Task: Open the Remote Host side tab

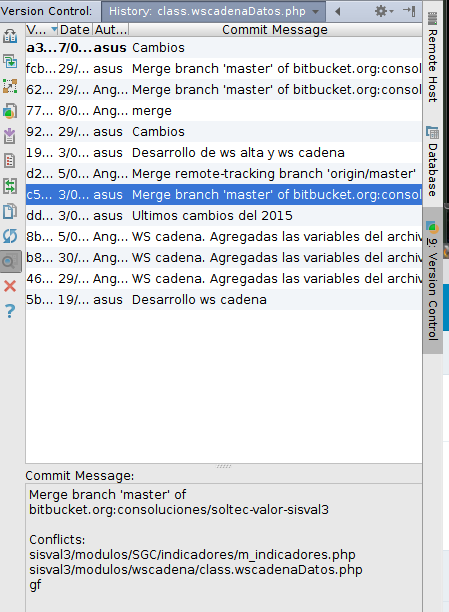Action: point(432,57)
